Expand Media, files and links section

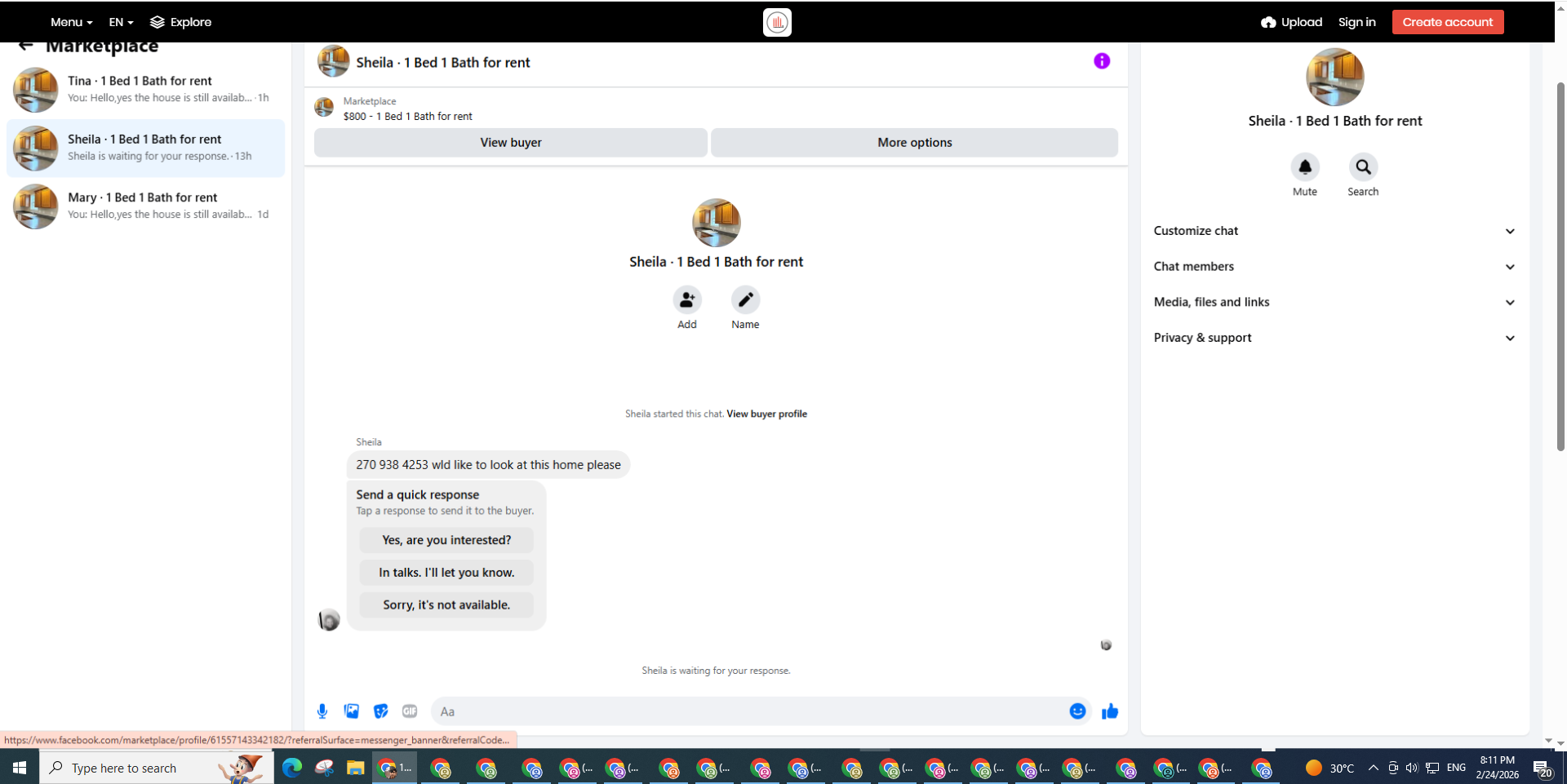1335,302
